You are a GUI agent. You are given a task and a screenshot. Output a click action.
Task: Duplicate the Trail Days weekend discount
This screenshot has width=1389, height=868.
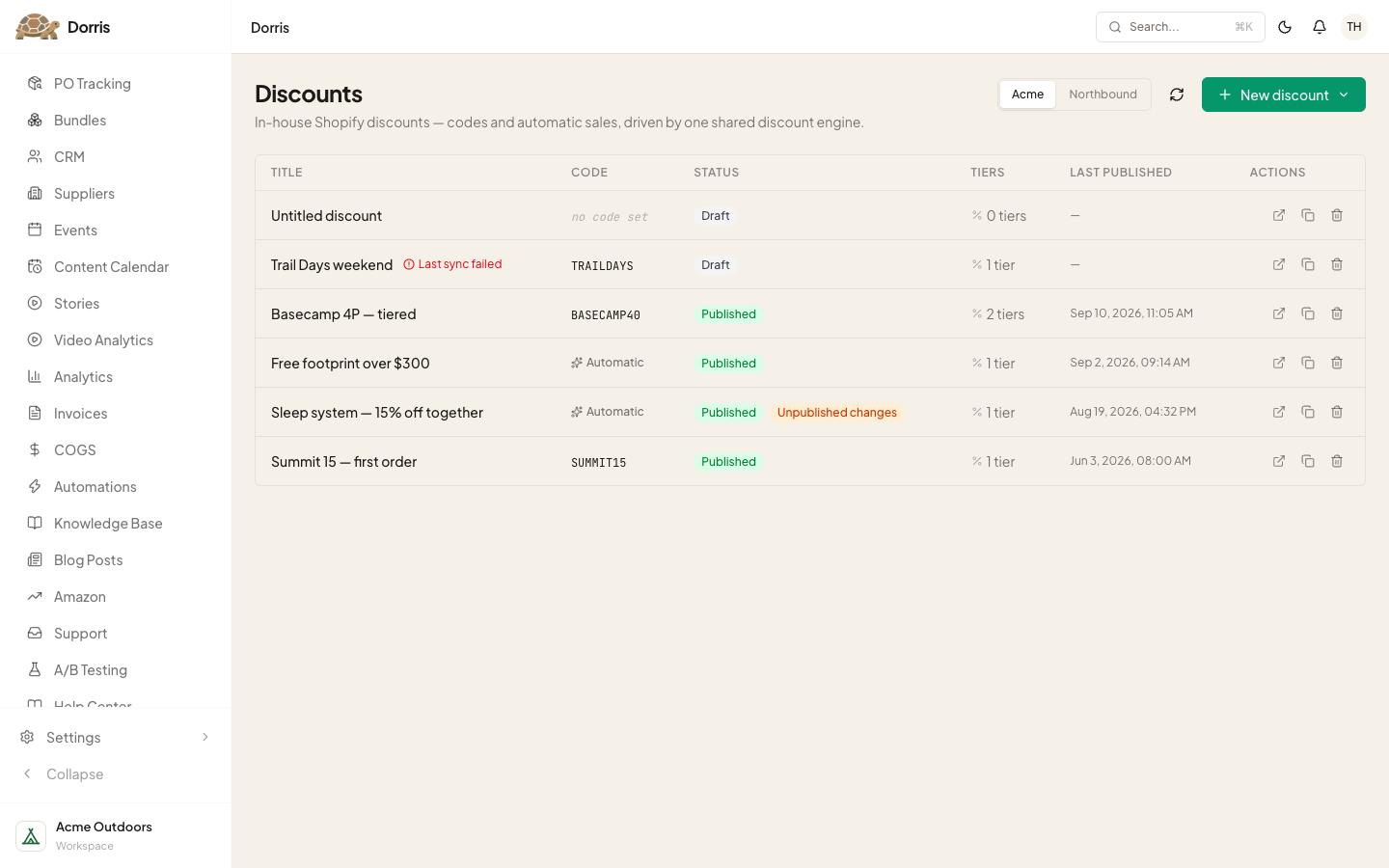1308,264
